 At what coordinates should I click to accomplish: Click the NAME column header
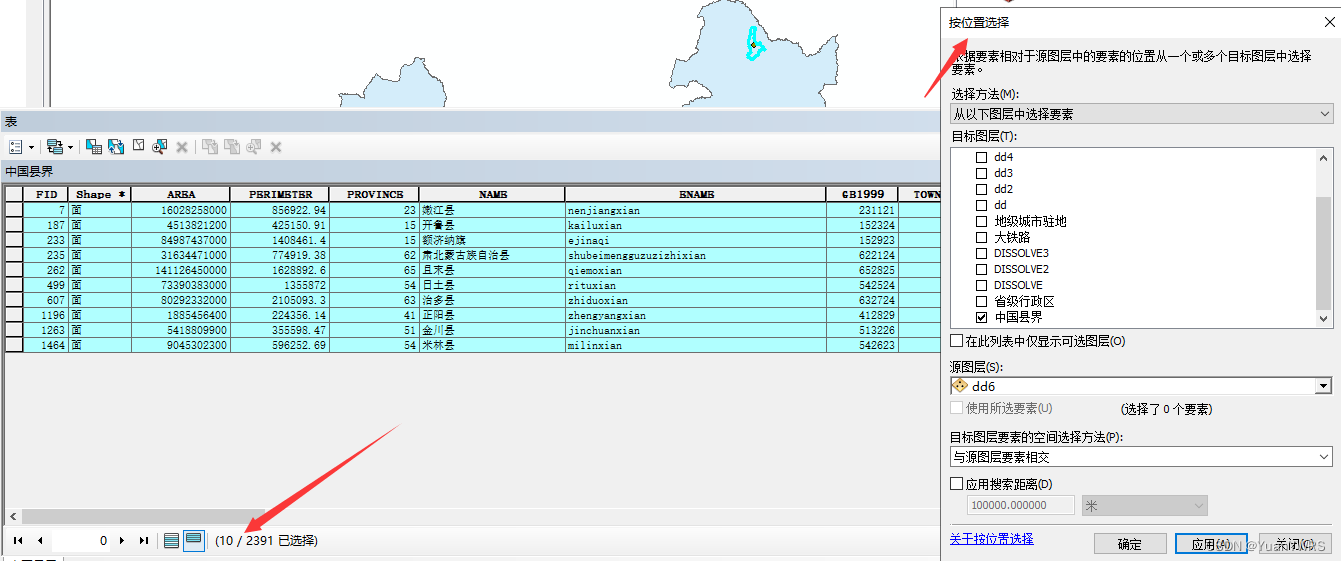coord(492,194)
